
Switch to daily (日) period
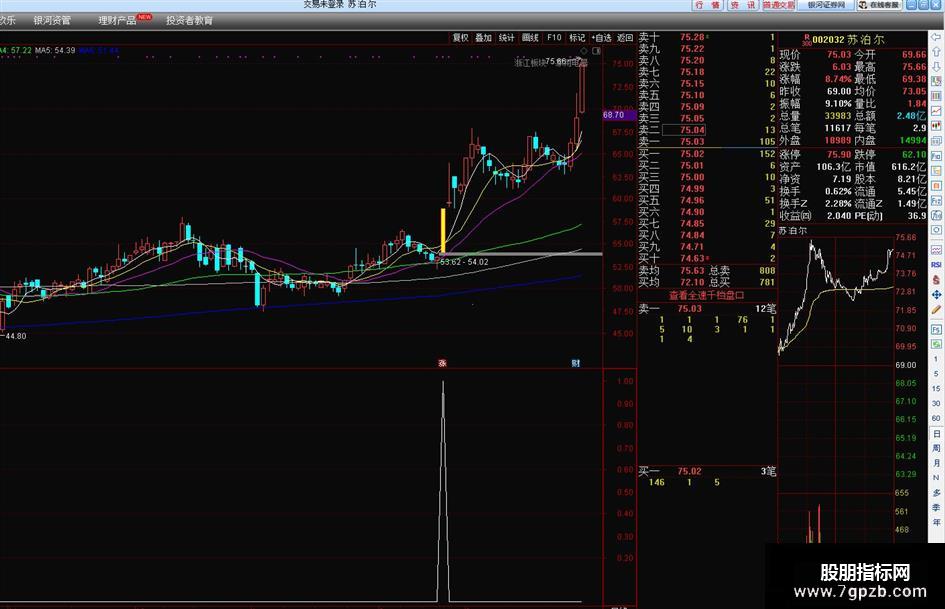936,434
